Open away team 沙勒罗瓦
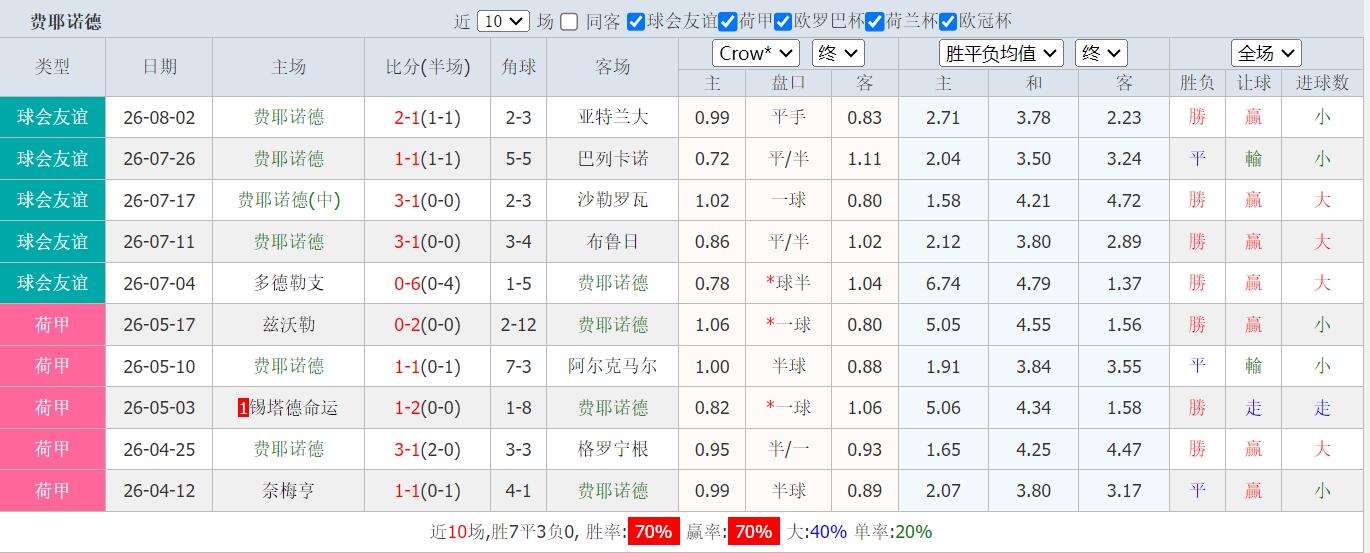1370x553 pixels. point(613,200)
